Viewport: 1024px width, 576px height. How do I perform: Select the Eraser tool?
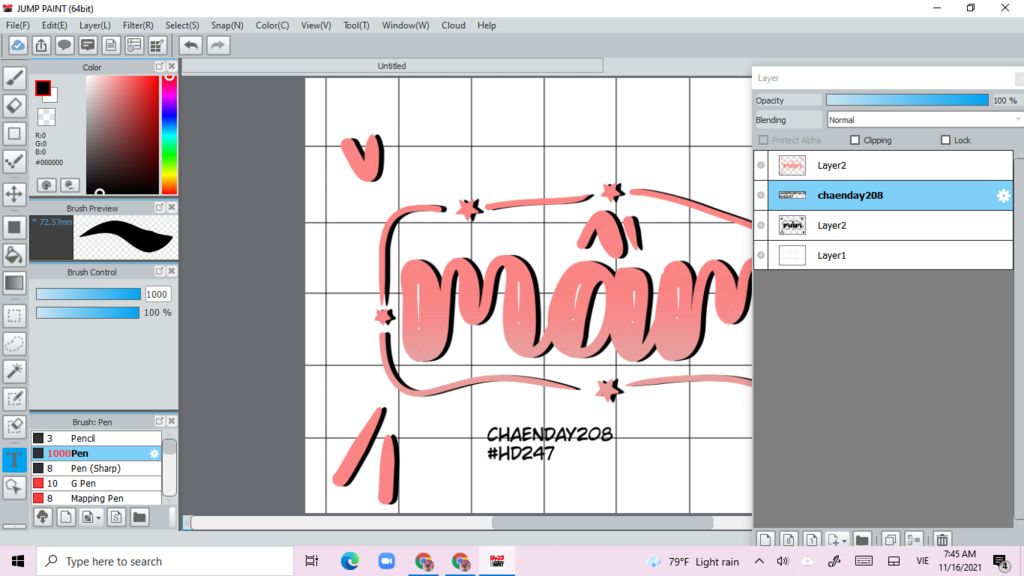point(14,105)
